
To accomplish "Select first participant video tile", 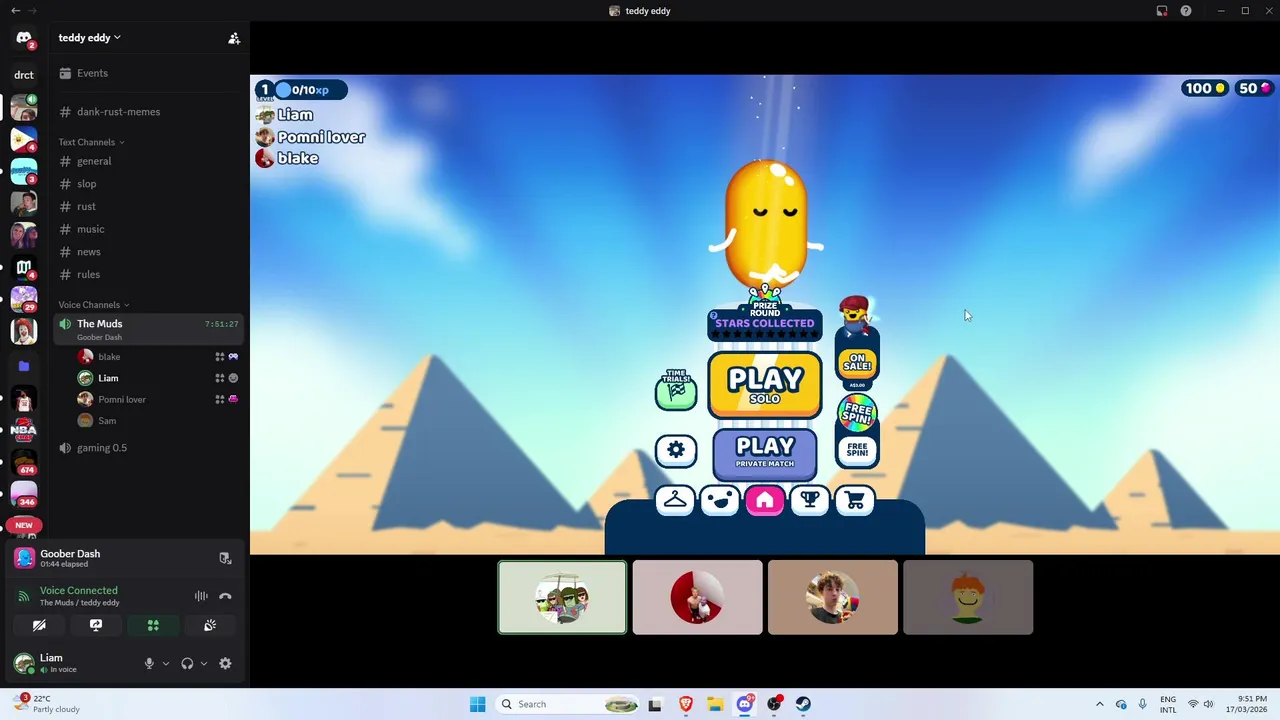I will pos(563,597).
